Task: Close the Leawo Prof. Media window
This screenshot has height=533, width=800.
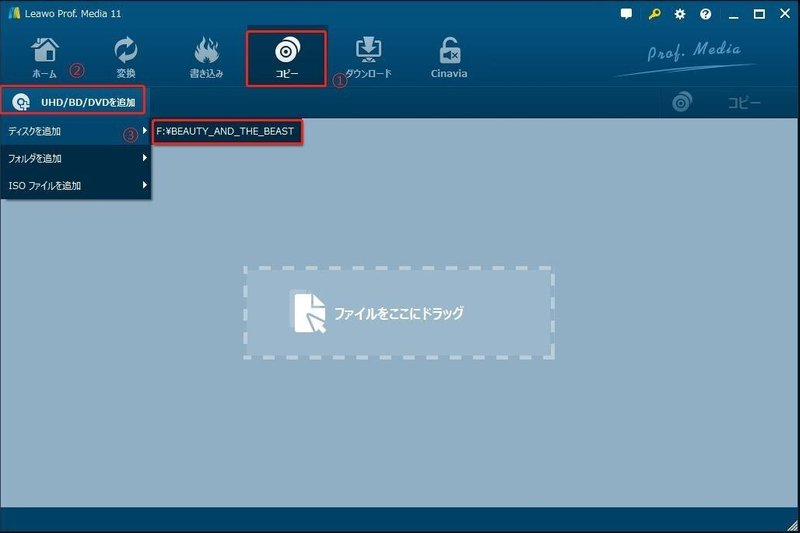Action: (785, 14)
